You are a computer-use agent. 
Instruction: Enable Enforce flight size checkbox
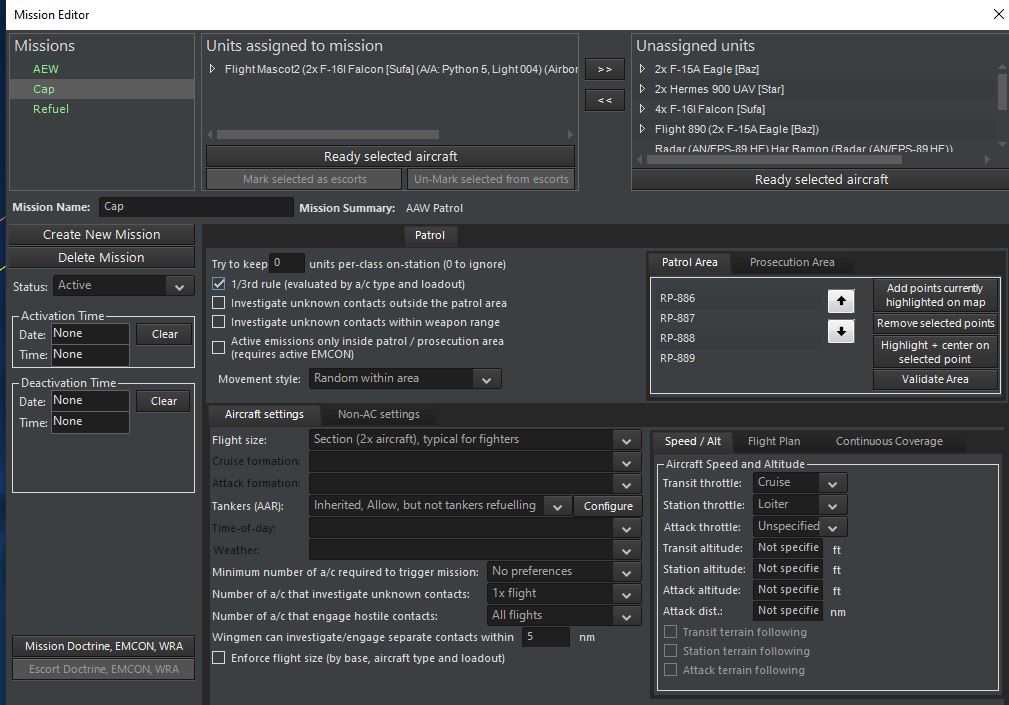click(x=219, y=658)
